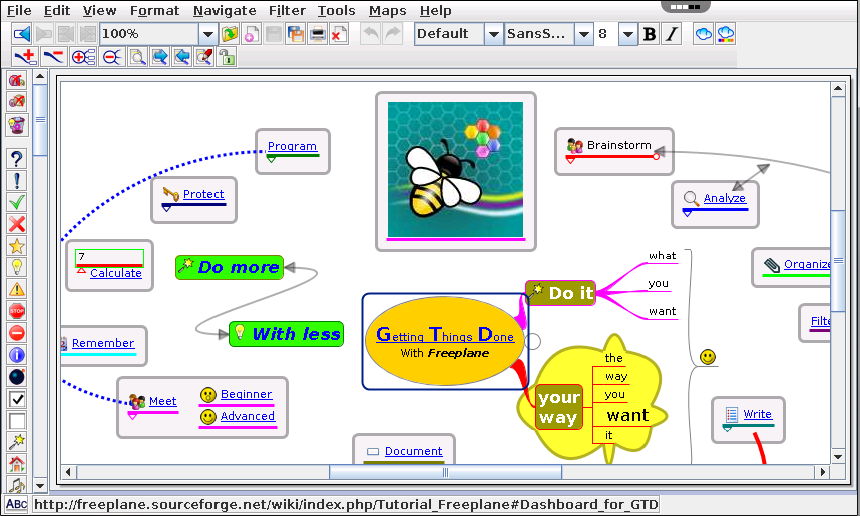Open the zoom 100% dropdown
The image size is (860, 516).
tap(207, 34)
